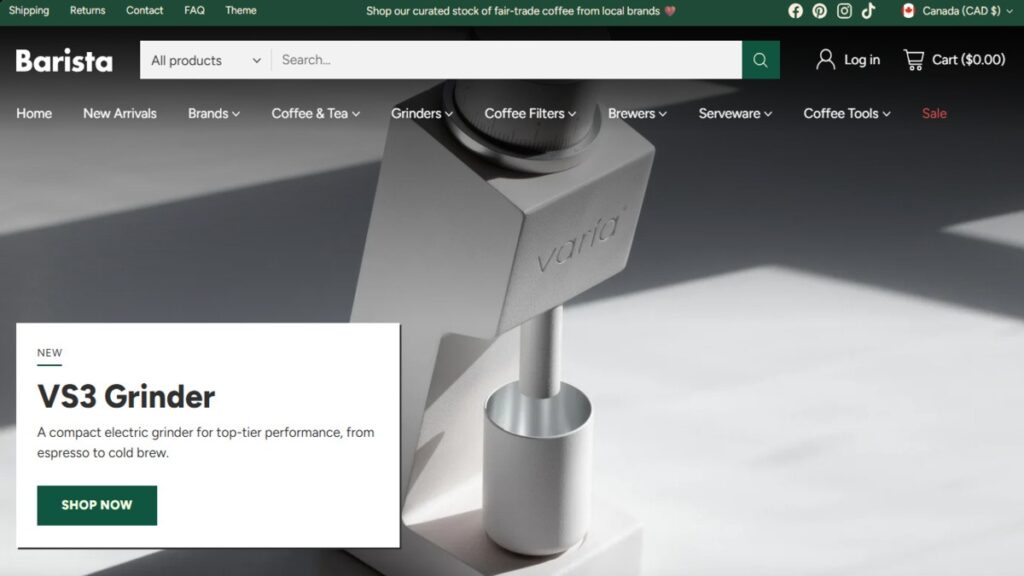Viewport: 1024px width, 576px height.
Task: Expand the All products search filter dropdown
Action: coord(204,60)
